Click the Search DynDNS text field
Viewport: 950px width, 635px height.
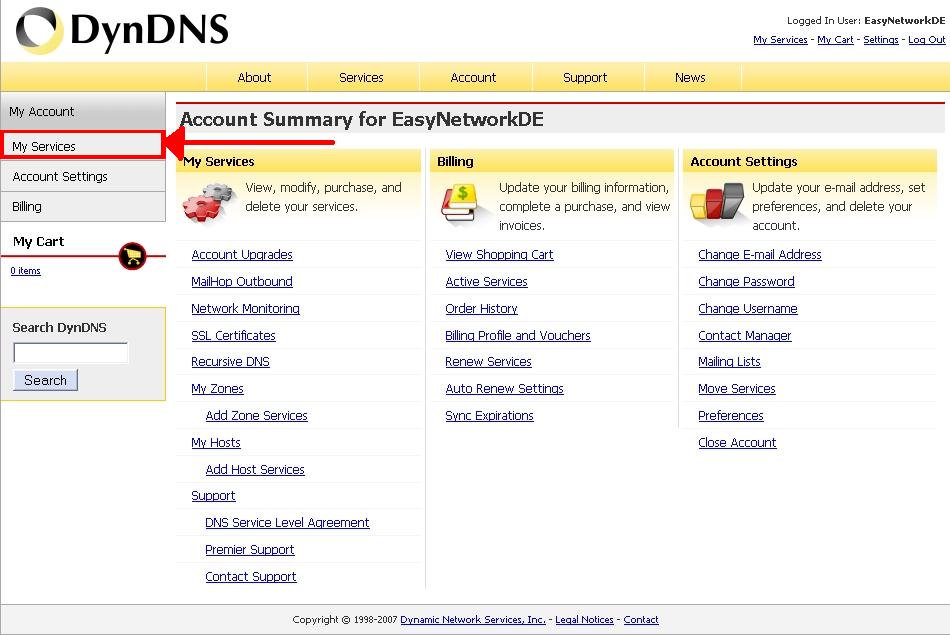point(70,353)
